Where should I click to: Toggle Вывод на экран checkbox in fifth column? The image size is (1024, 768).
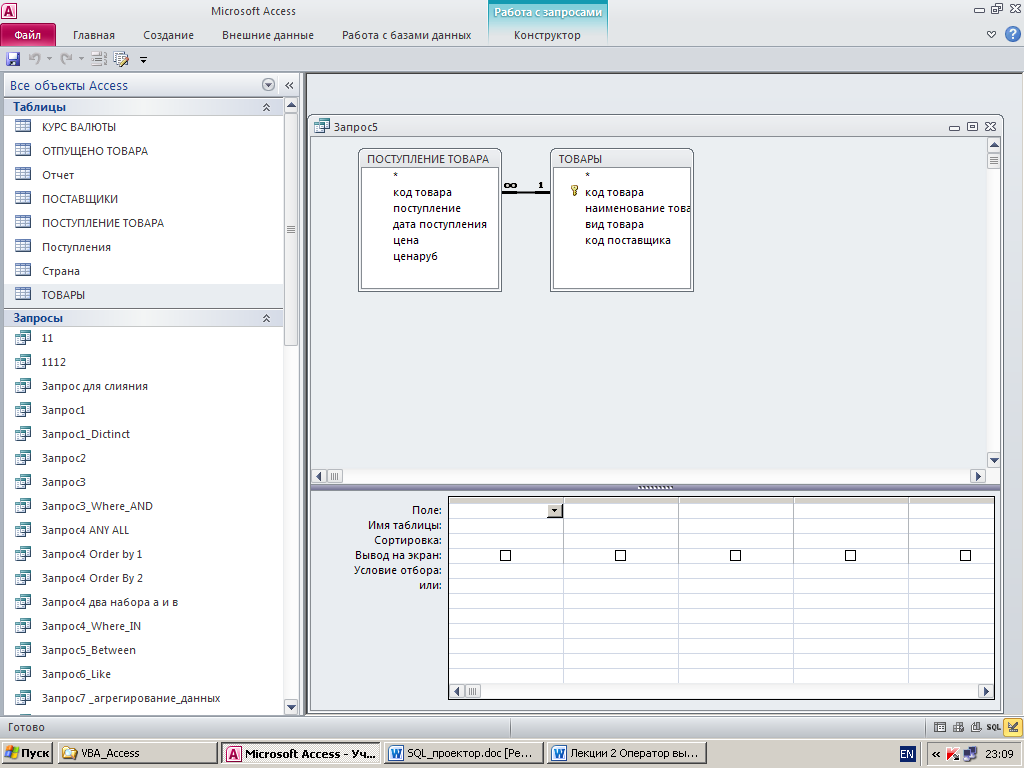point(965,555)
